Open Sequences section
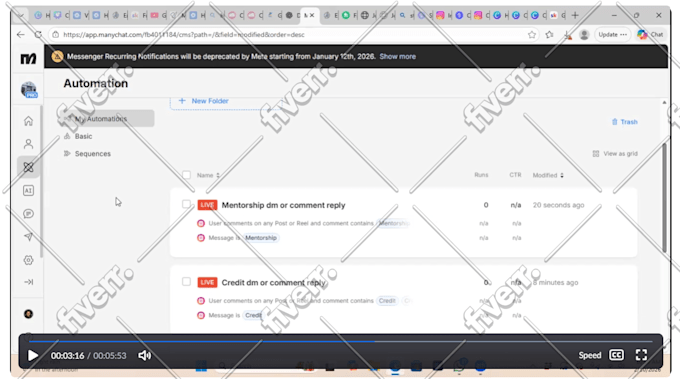680x379 pixels. pyautogui.click(x=88, y=154)
